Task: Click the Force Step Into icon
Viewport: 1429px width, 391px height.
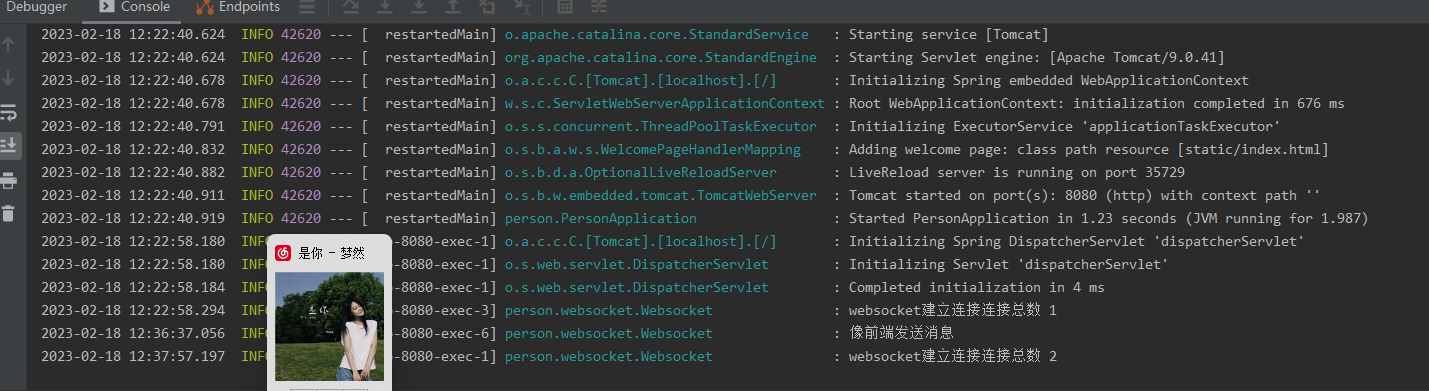Action: (x=419, y=6)
